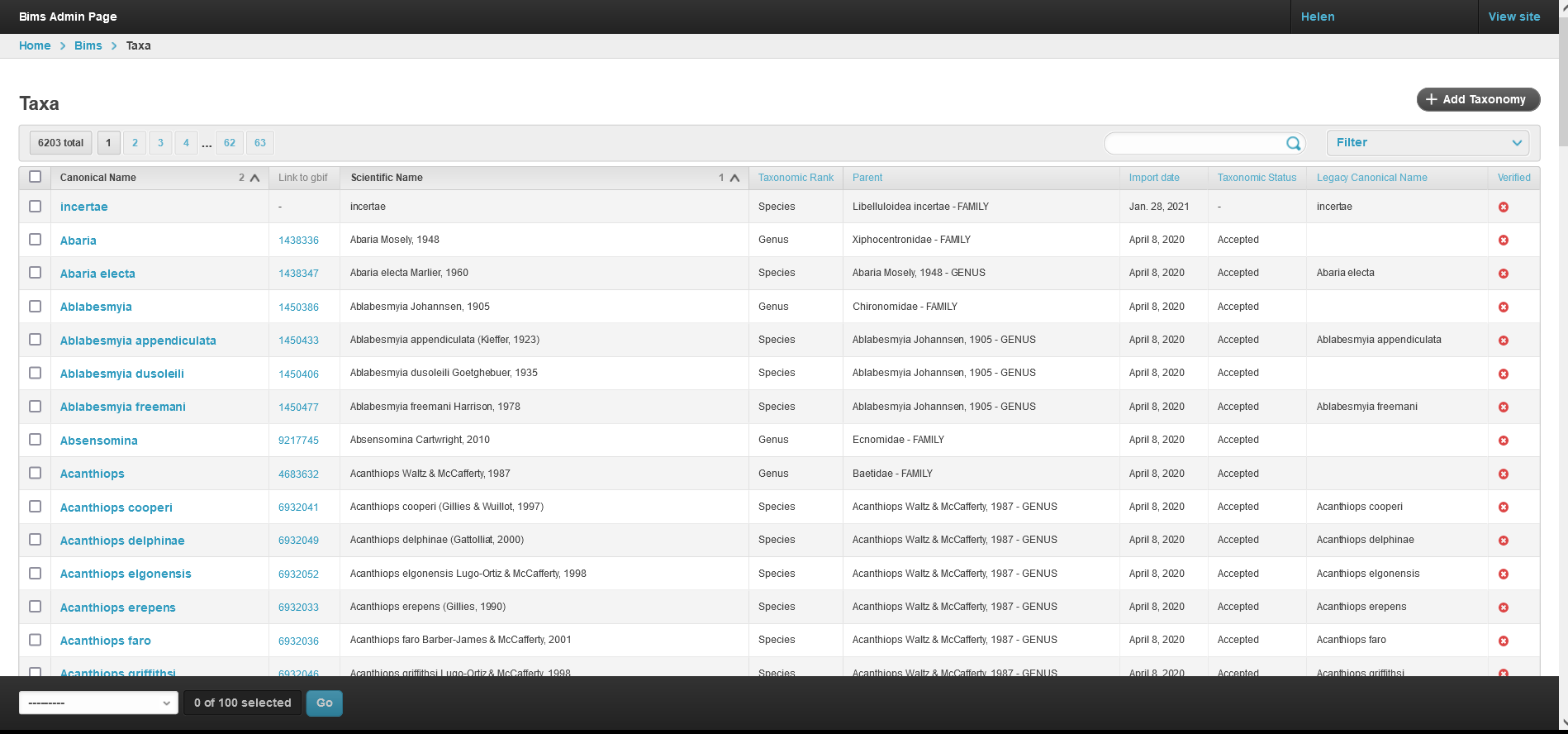Sort by Taxonomic Status column
This screenshot has width=1568, height=734.
(1257, 178)
